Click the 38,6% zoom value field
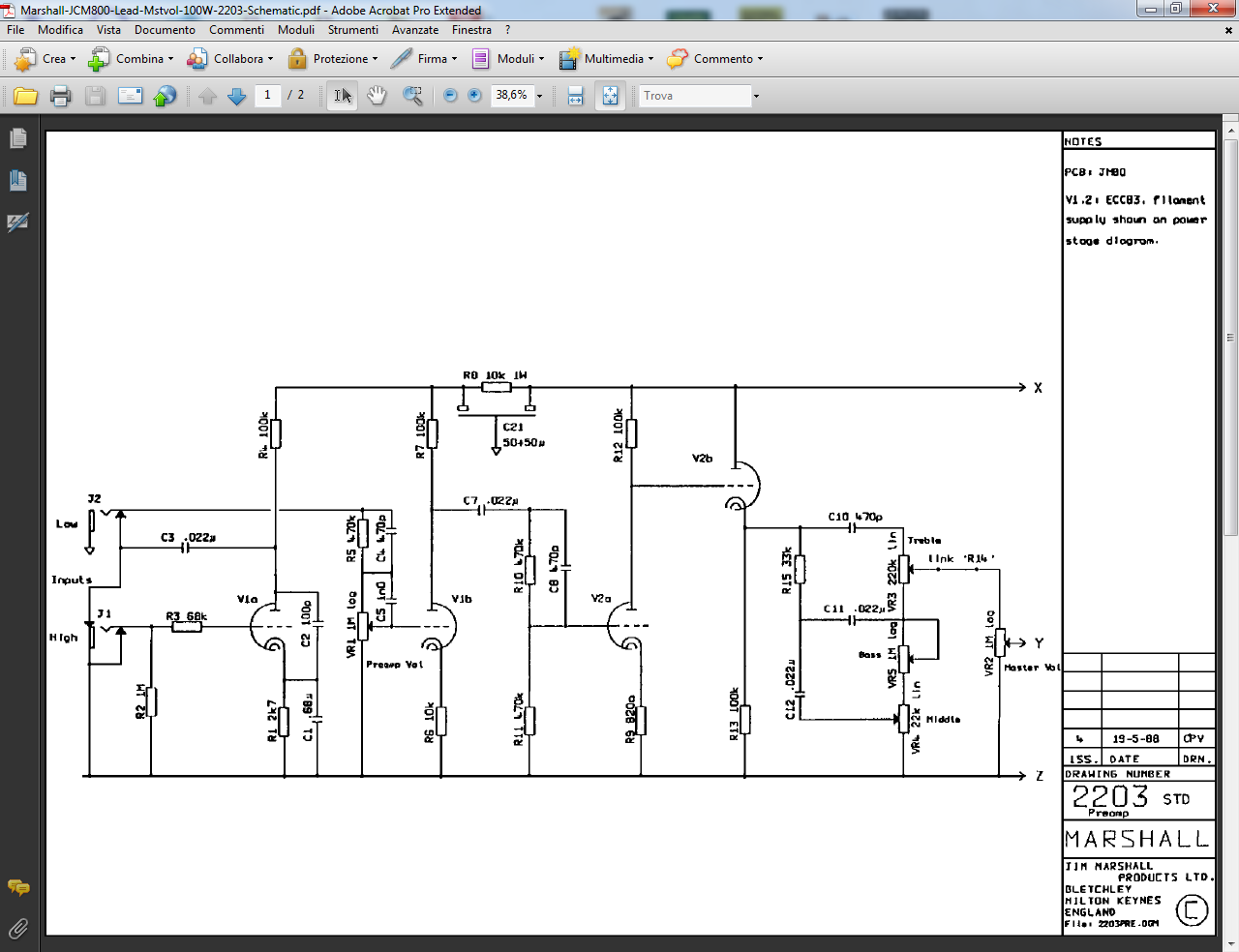 click(x=512, y=96)
